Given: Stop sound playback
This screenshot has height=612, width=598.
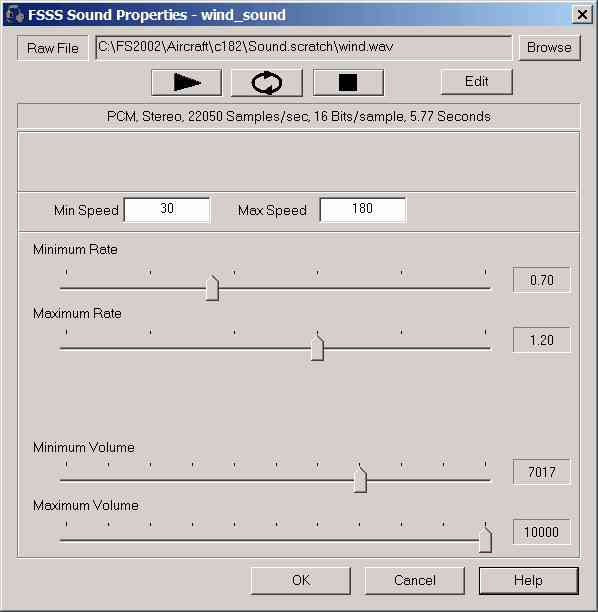Looking at the screenshot, I should 348,82.
